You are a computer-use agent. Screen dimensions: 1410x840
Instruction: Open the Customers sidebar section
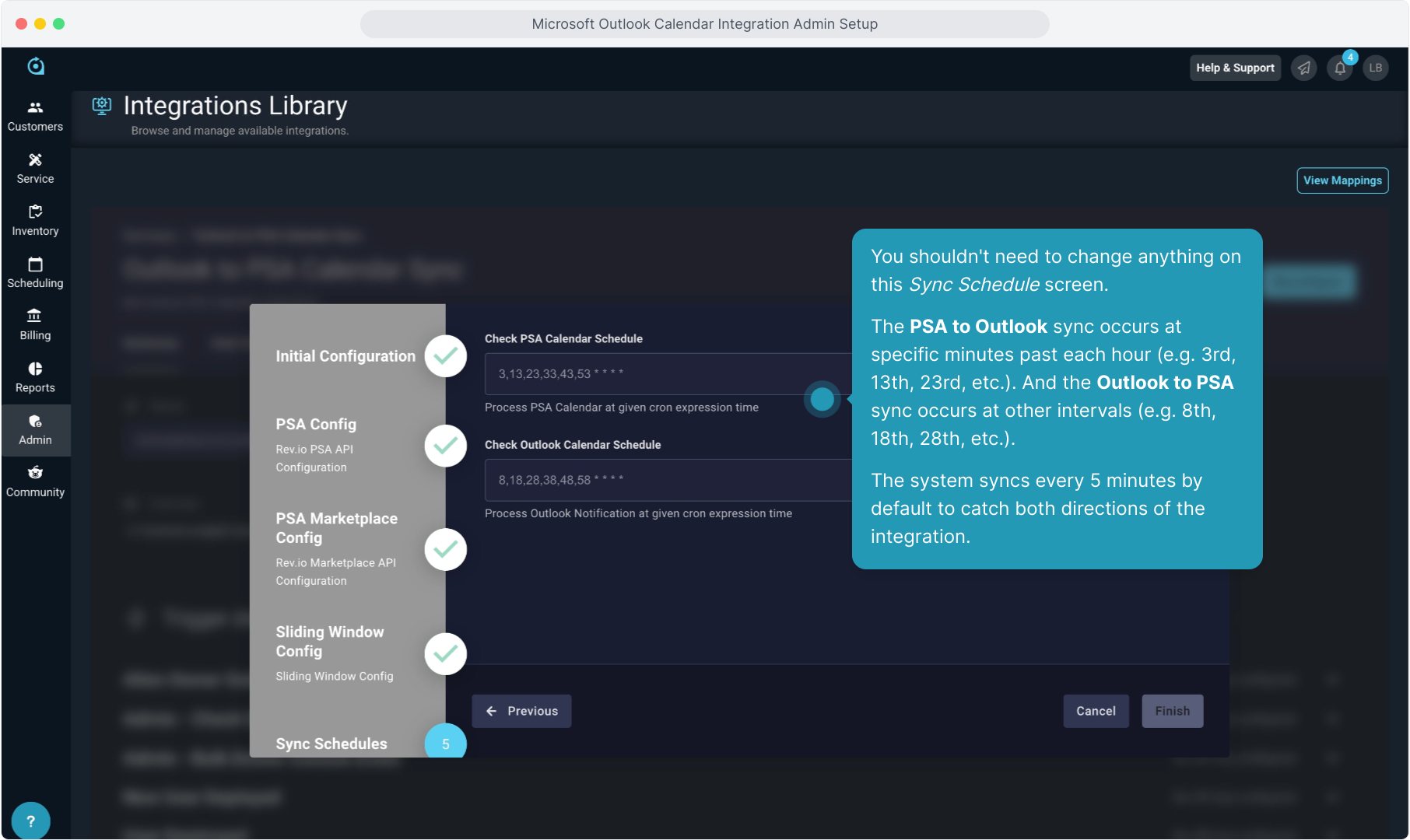tap(35, 116)
